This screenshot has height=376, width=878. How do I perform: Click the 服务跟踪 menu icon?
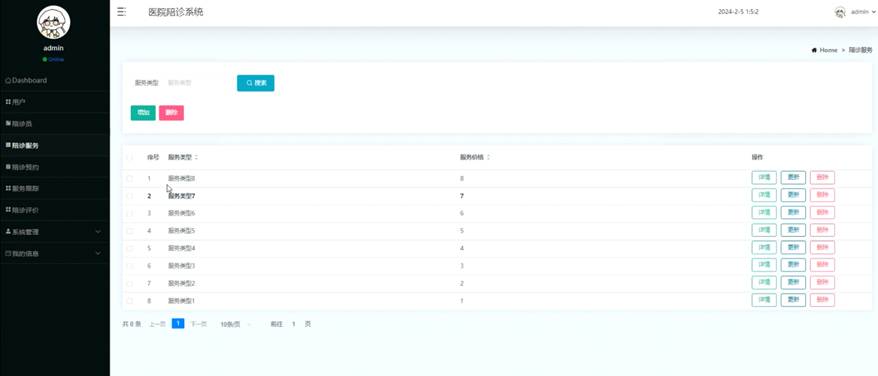pos(8,188)
